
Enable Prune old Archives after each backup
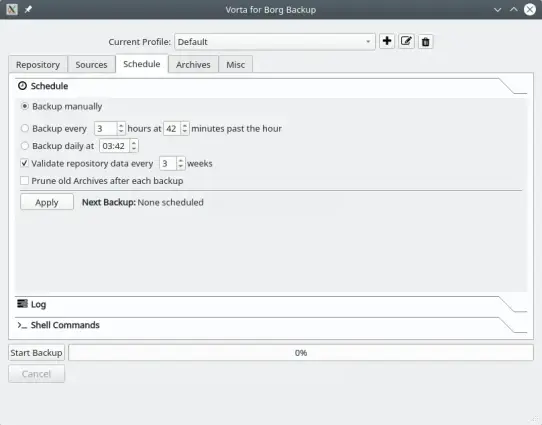coord(24,181)
